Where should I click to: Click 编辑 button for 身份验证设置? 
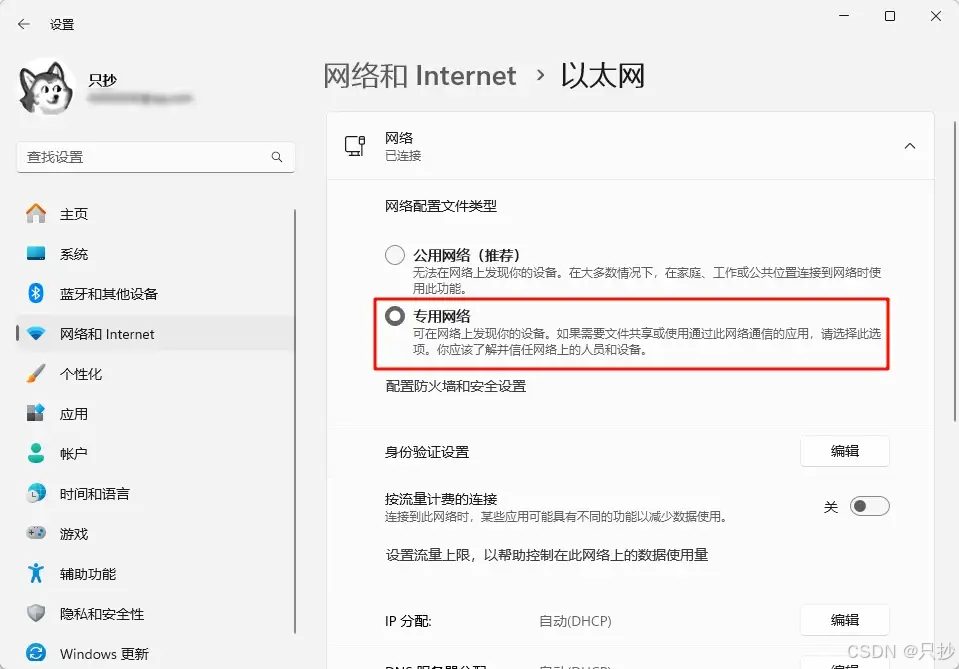(845, 451)
